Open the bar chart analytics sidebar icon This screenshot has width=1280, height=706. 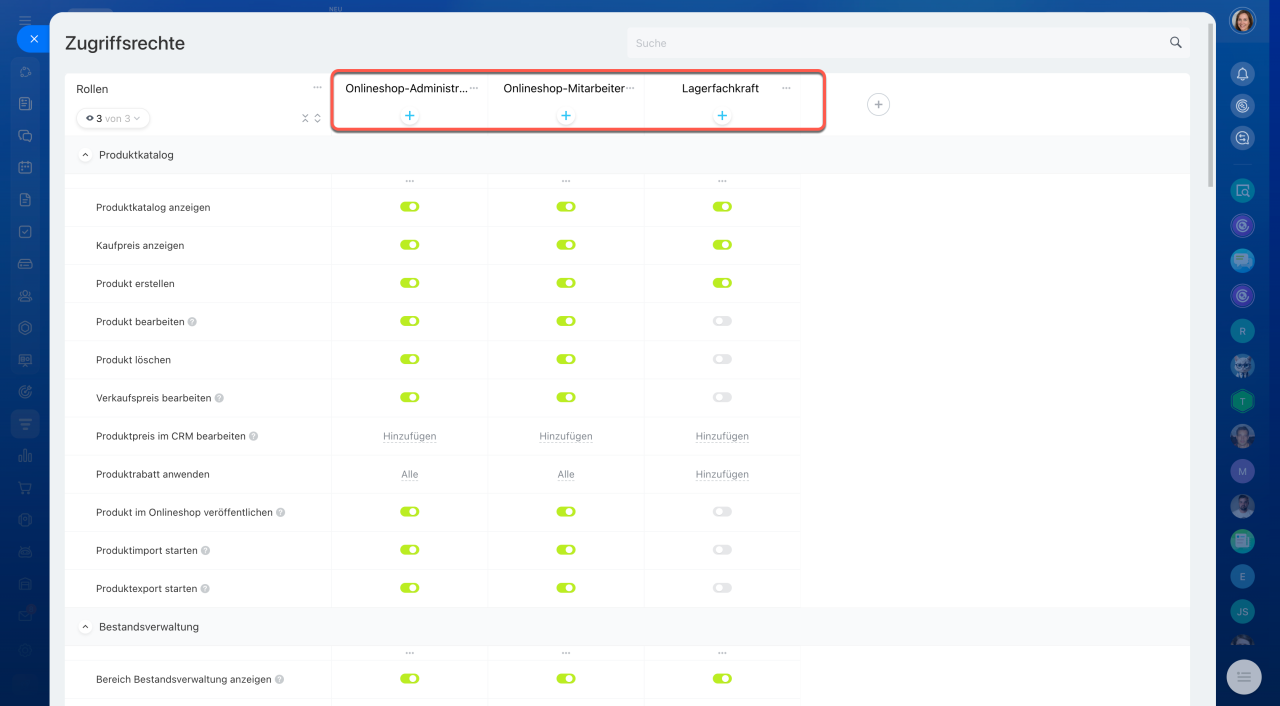tap(26, 456)
